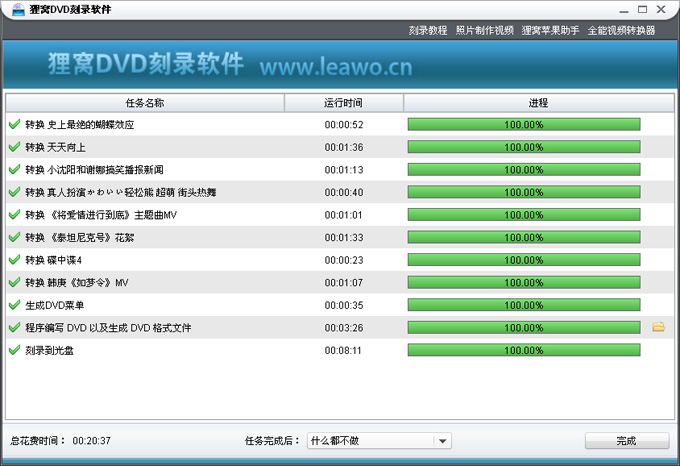Image resolution: width=680 pixels, height=466 pixels.
Task: Click the 进程 column header
Action: point(539,103)
